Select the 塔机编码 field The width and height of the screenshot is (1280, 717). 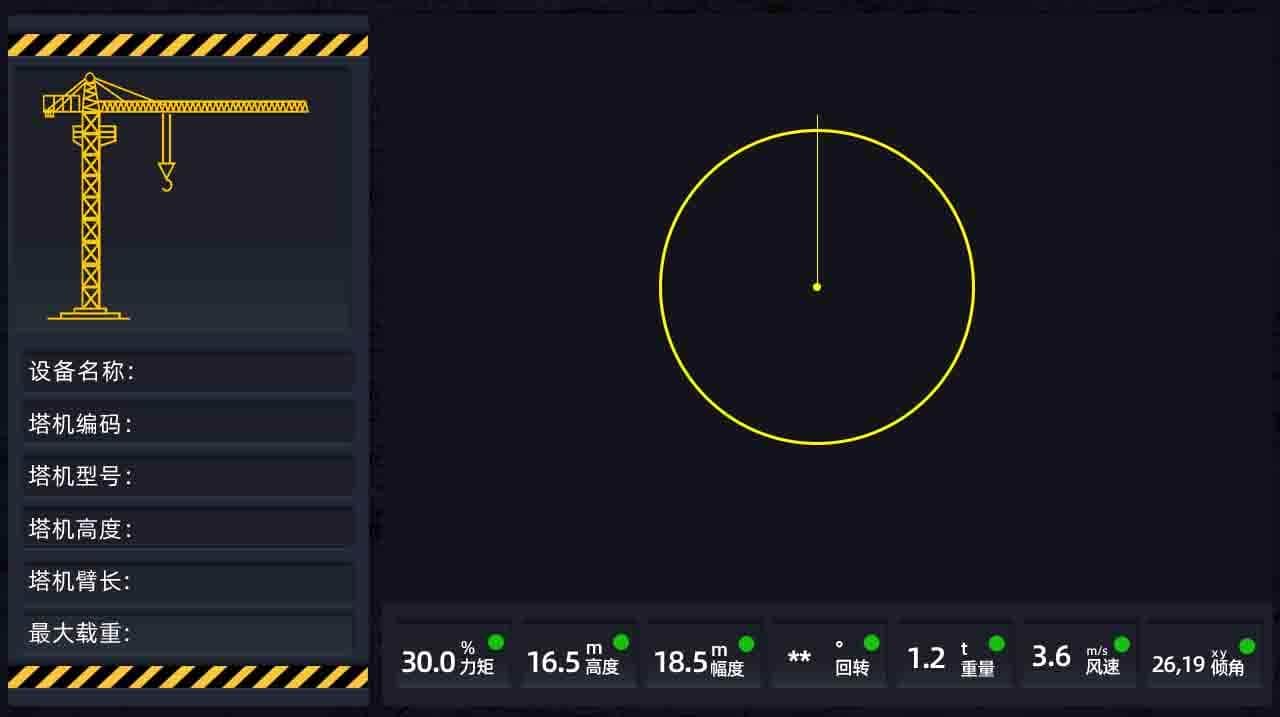pos(188,424)
